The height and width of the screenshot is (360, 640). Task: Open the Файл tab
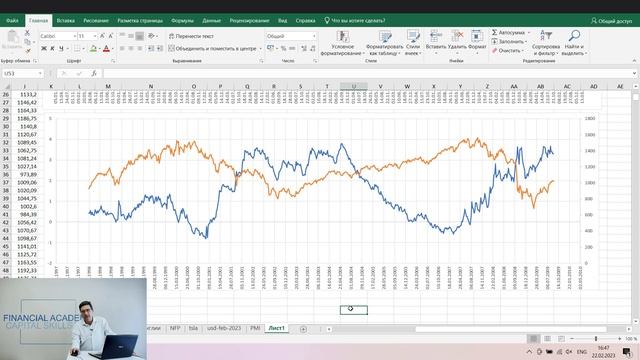12,20
